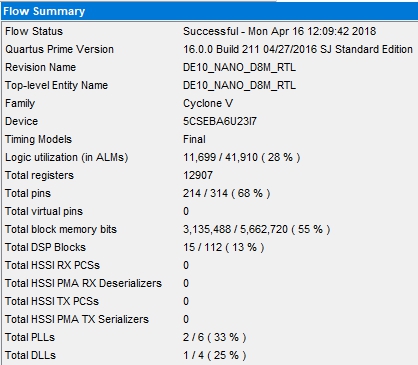Select the Quartus Prime Version row label

(59, 49)
